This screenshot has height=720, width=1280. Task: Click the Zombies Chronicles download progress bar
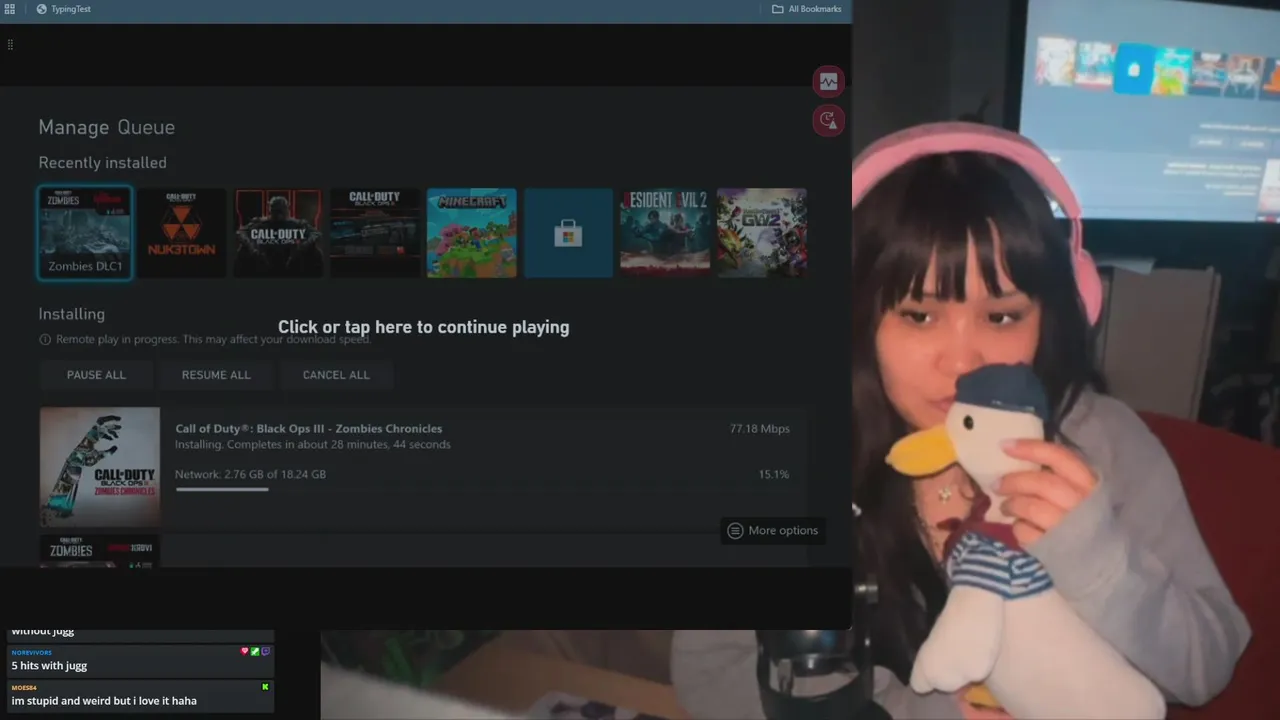482,489
